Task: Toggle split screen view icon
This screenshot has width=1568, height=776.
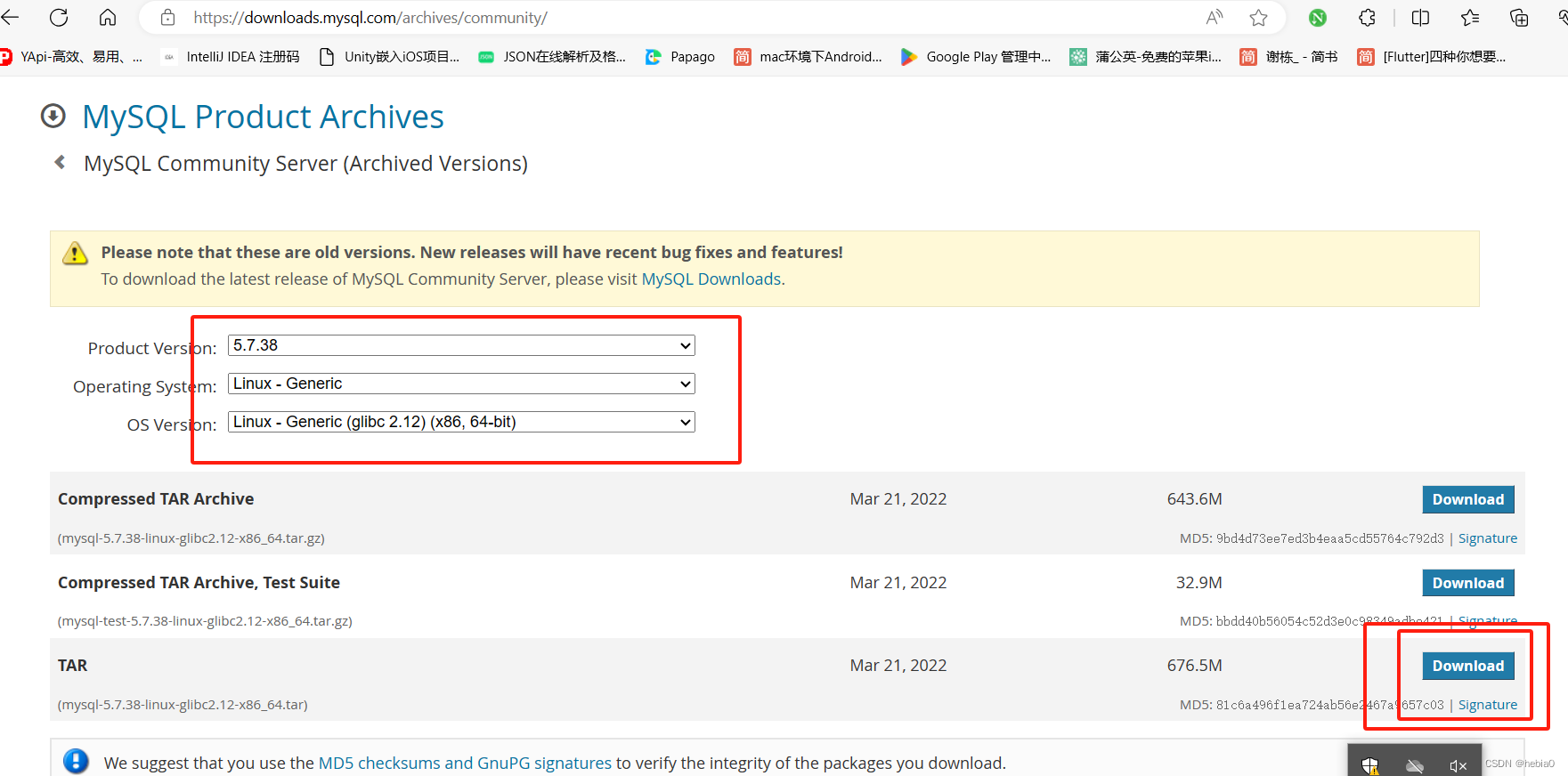Action: tap(1421, 17)
